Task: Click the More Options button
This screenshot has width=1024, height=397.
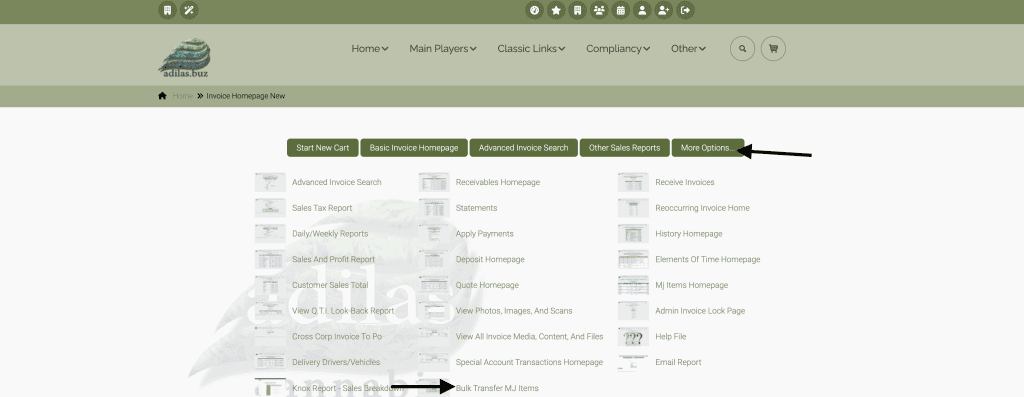Action: (708, 148)
